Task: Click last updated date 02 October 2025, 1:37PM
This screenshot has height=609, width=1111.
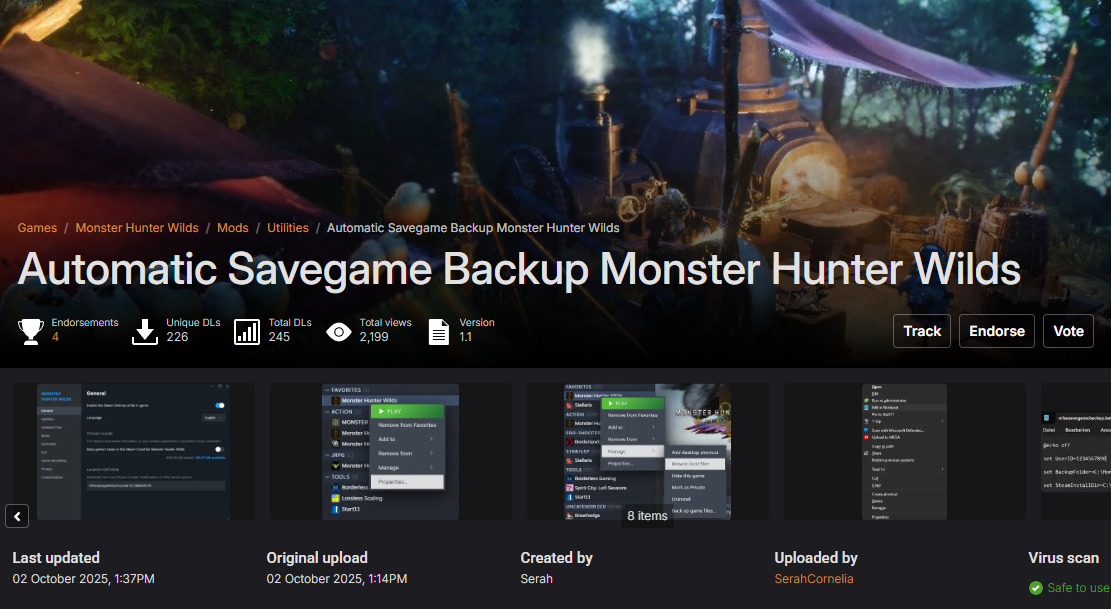Action: click(x=84, y=579)
